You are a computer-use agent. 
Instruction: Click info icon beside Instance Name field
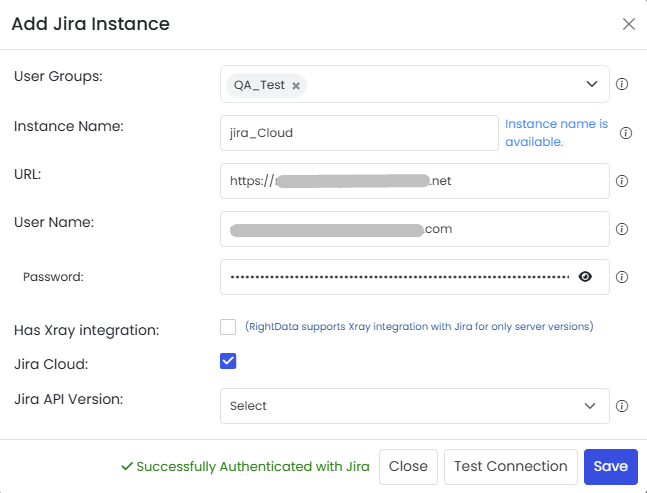point(626,133)
